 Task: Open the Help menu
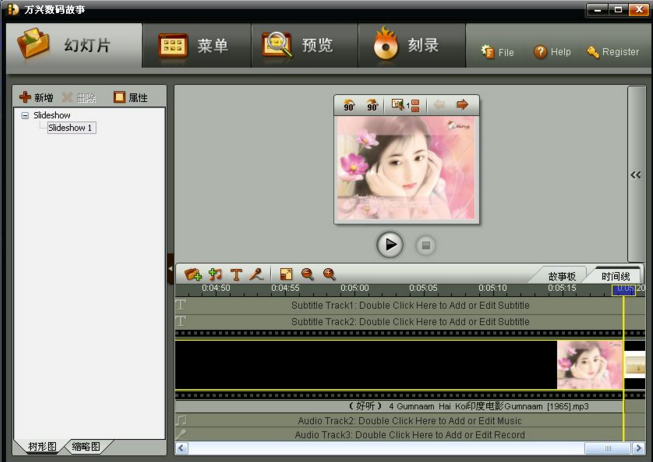(552, 52)
